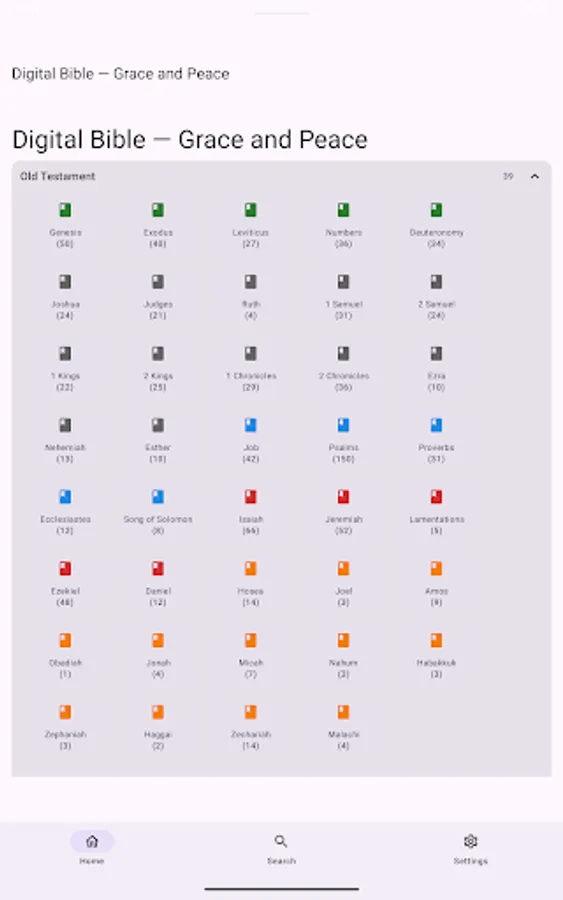Image resolution: width=563 pixels, height=900 pixels.
Task: Open the Joel book icon
Action: pyautogui.click(x=343, y=569)
